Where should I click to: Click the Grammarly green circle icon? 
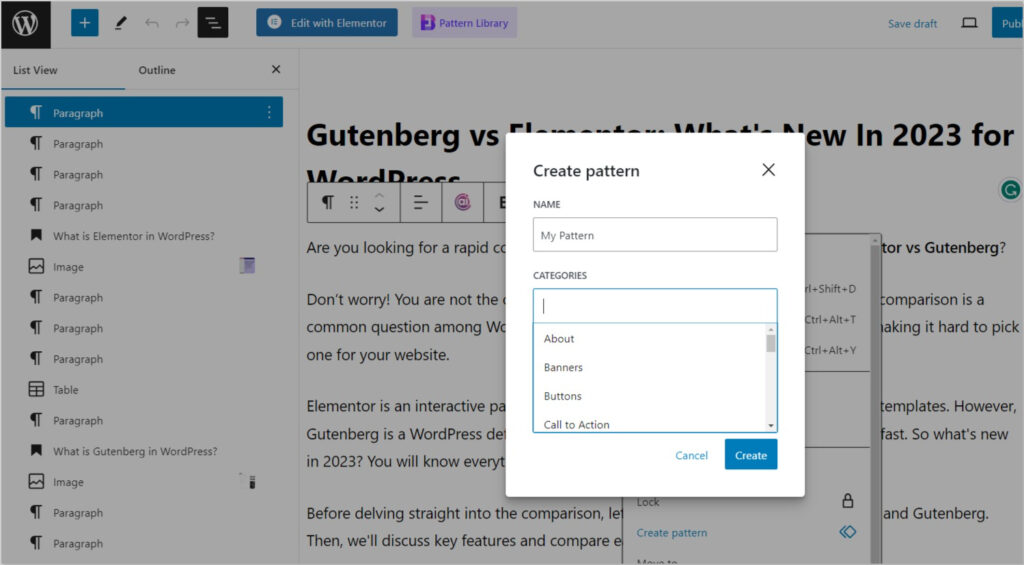pyautogui.click(x=1010, y=189)
